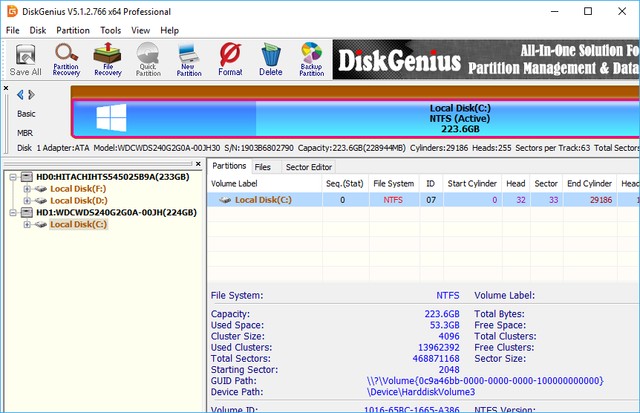
Task: Click the Local Disk(D:) drive icon in the tree
Action: [x=40, y=200]
